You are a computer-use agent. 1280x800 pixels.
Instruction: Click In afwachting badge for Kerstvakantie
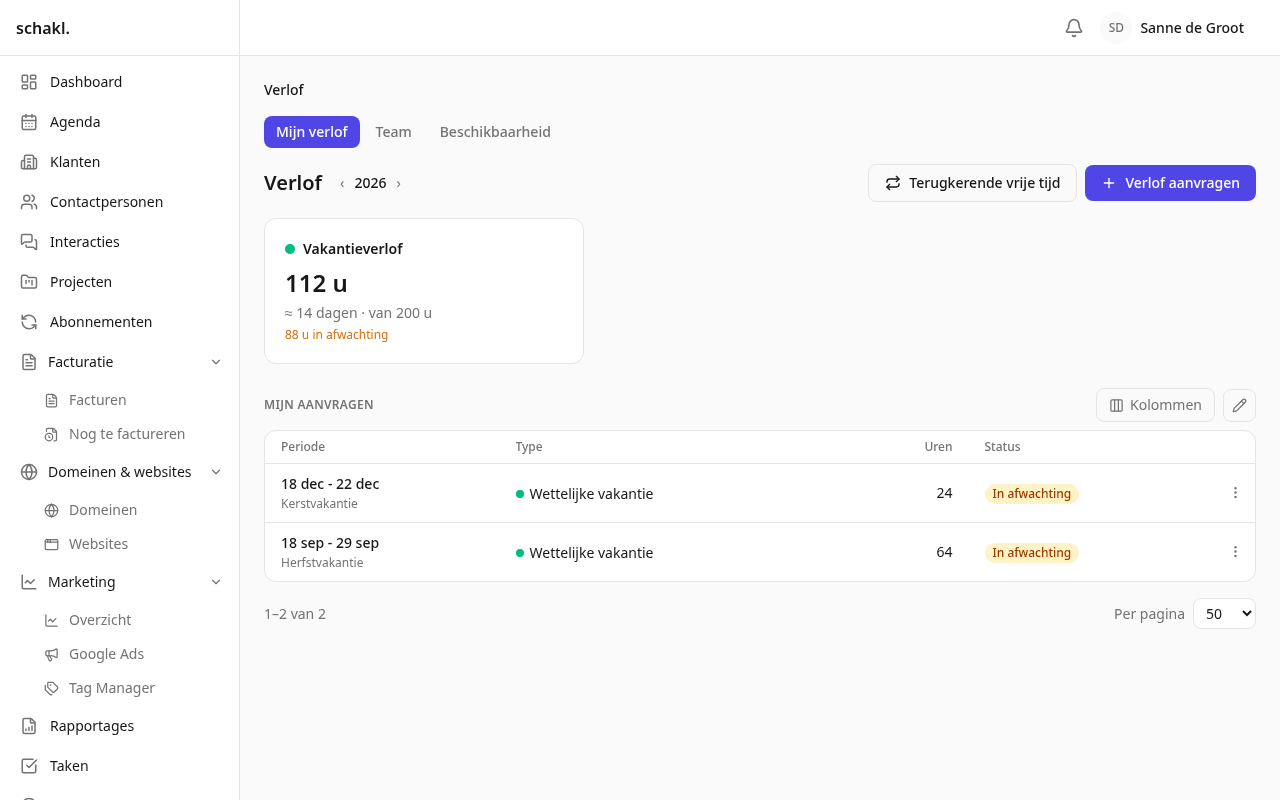click(x=1031, y=494)
